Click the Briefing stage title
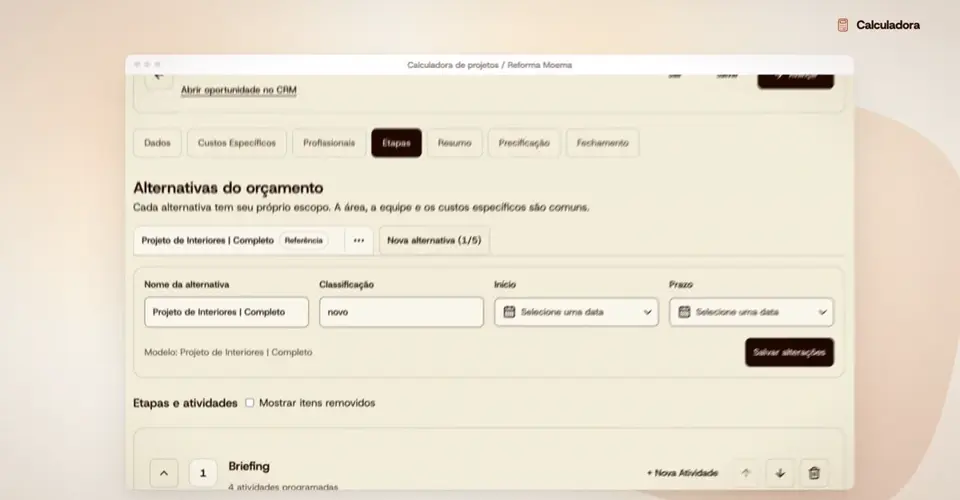 click(x=249, y=466)
